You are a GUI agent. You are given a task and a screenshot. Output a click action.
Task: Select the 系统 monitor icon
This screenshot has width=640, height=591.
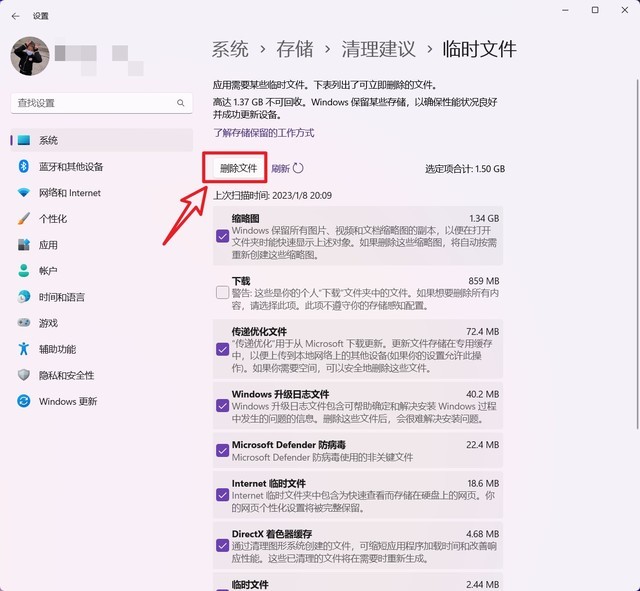tap(24, 140)
